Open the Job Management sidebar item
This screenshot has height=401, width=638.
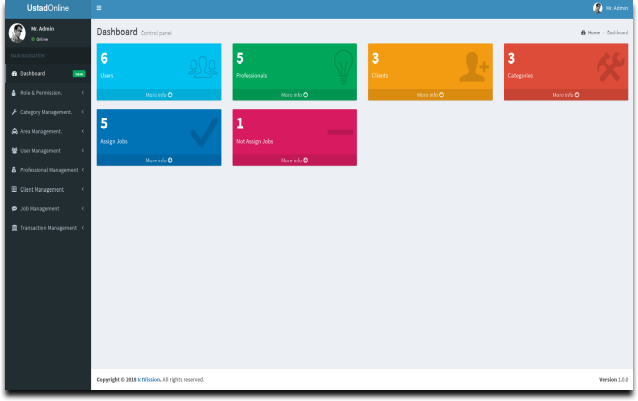(48, 209)
